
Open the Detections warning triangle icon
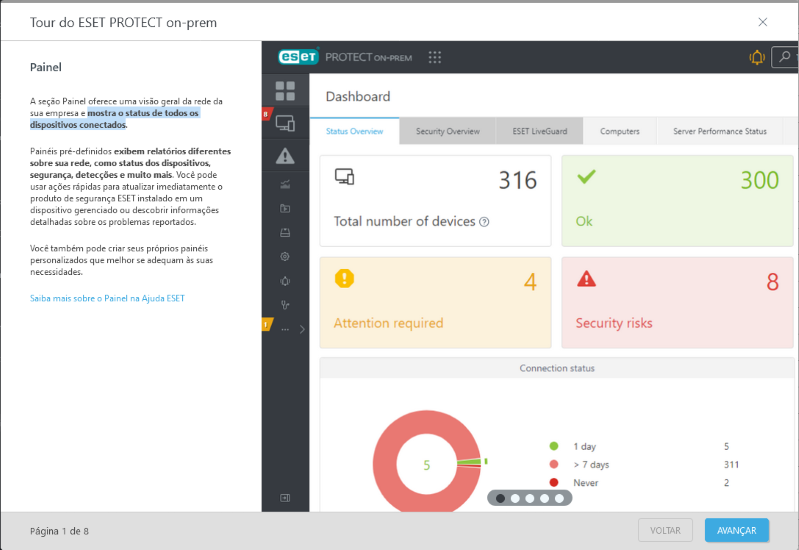[285, 155]
